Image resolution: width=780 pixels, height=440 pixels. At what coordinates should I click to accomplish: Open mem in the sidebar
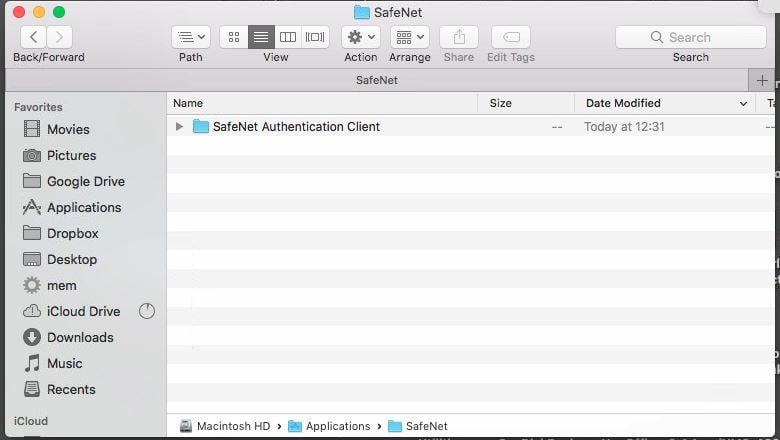(x=50, y=285)
